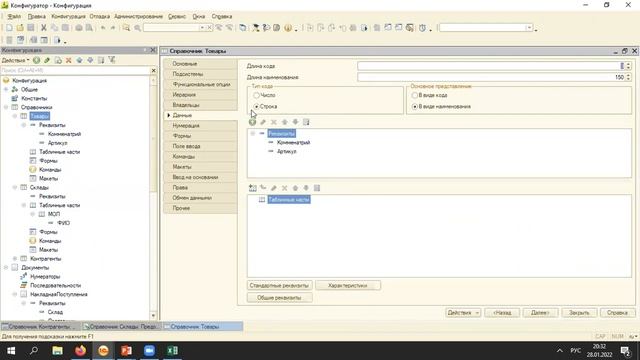
Task: Open the Действия dropdown button at bottom
Action: pyautogui.click(x=463, y=313)
